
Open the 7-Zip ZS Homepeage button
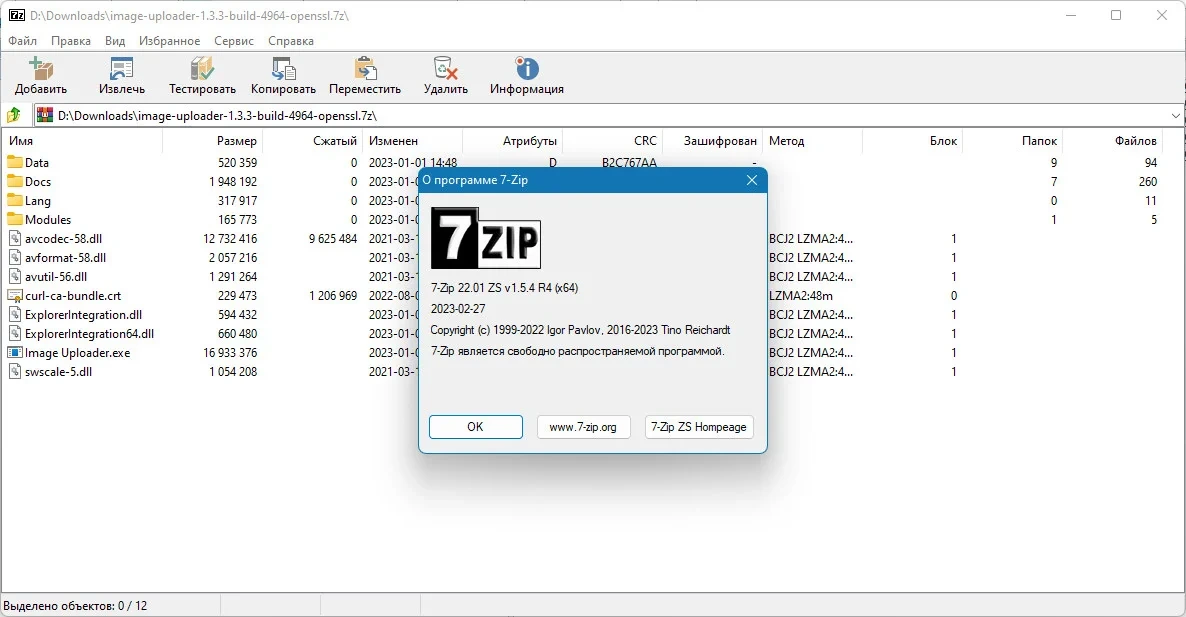699,426
